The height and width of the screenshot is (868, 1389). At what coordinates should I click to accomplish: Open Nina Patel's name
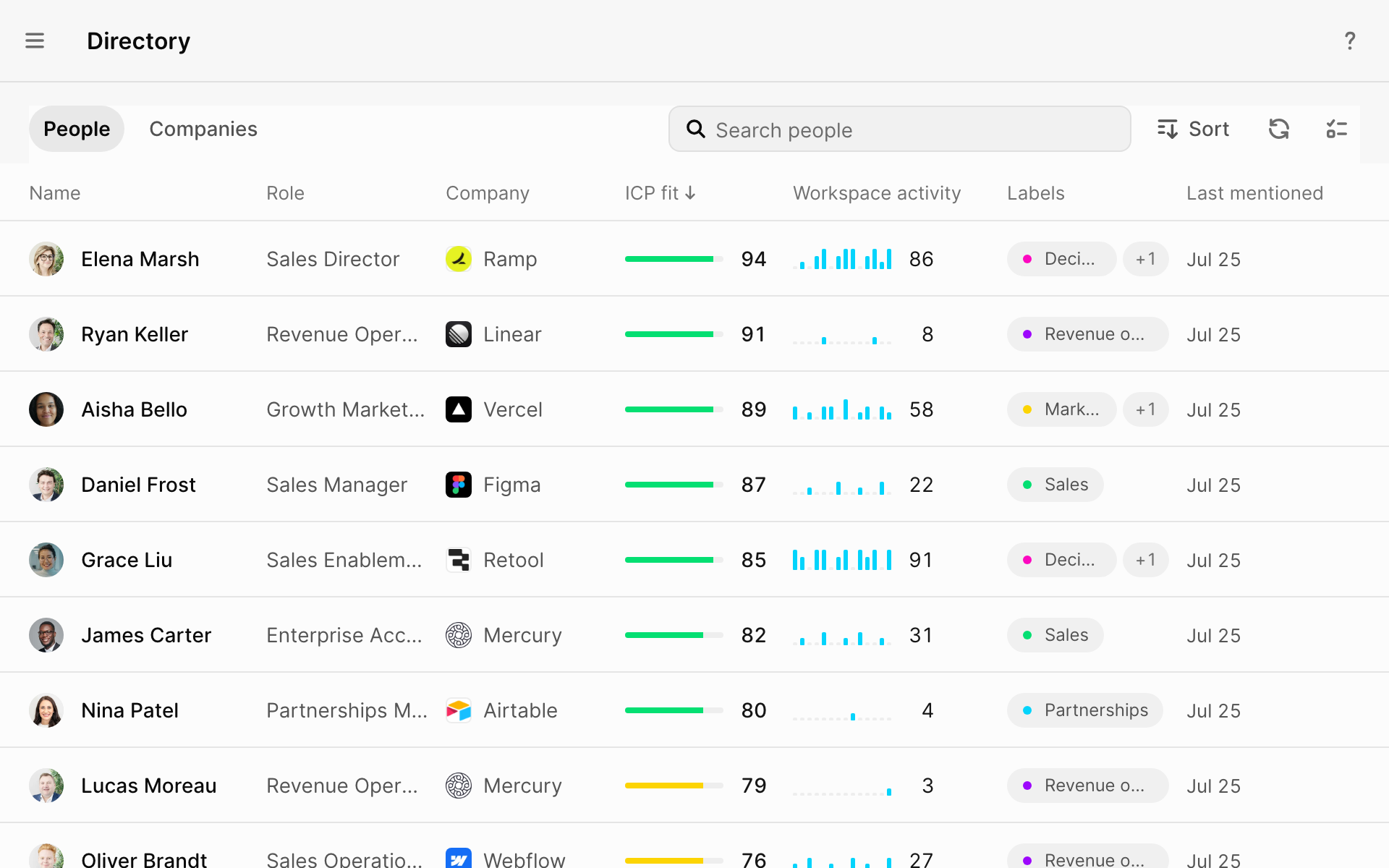click(x=129, y=710)
